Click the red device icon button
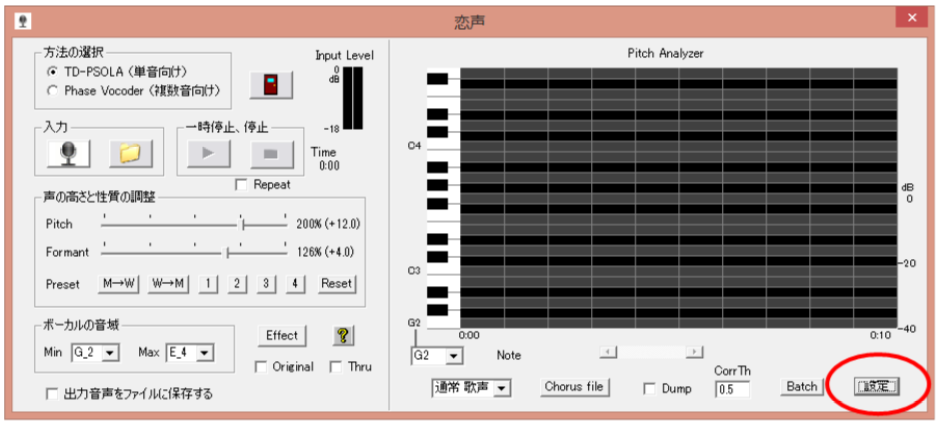The height and width of the screenshot is (429, 942). click(x=270, y=86)
